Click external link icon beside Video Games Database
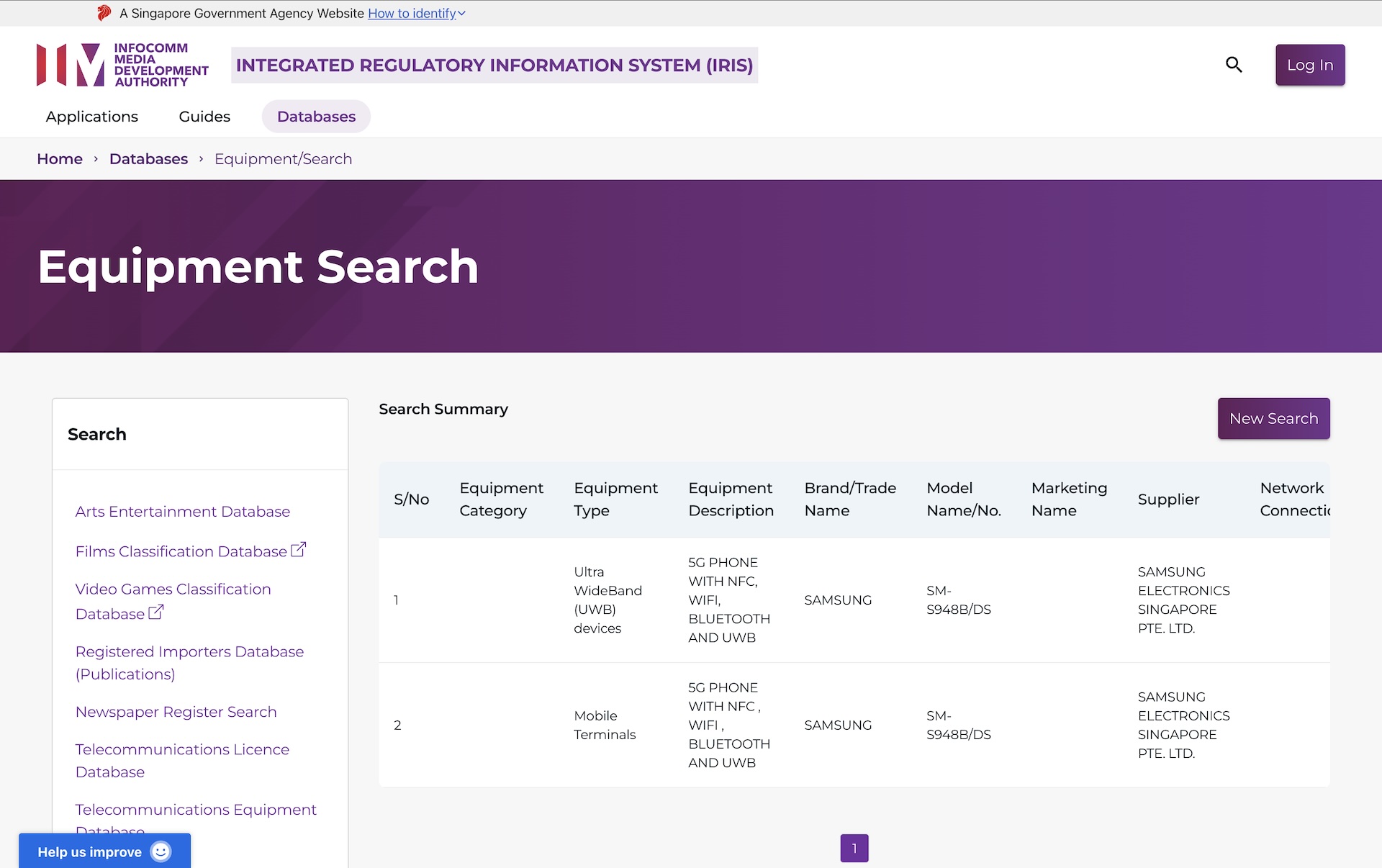The width and height of the screenshot is (1382, 868). (155, 612)
